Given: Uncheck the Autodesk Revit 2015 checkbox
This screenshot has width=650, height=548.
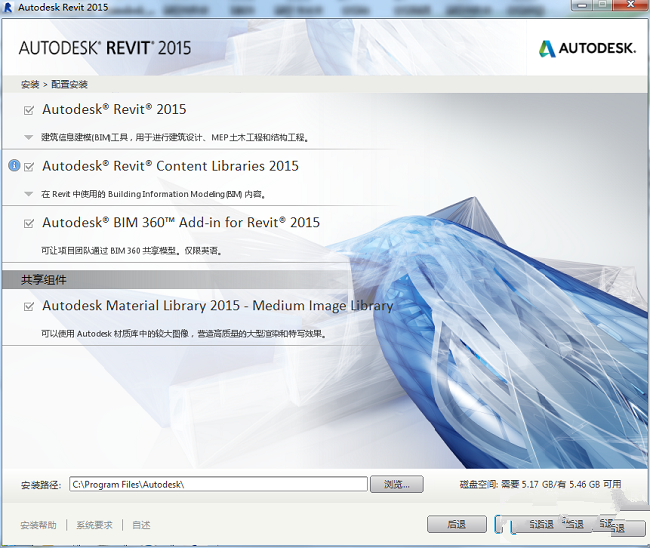Looking at the screenshot, I should [x=29, y=110].
